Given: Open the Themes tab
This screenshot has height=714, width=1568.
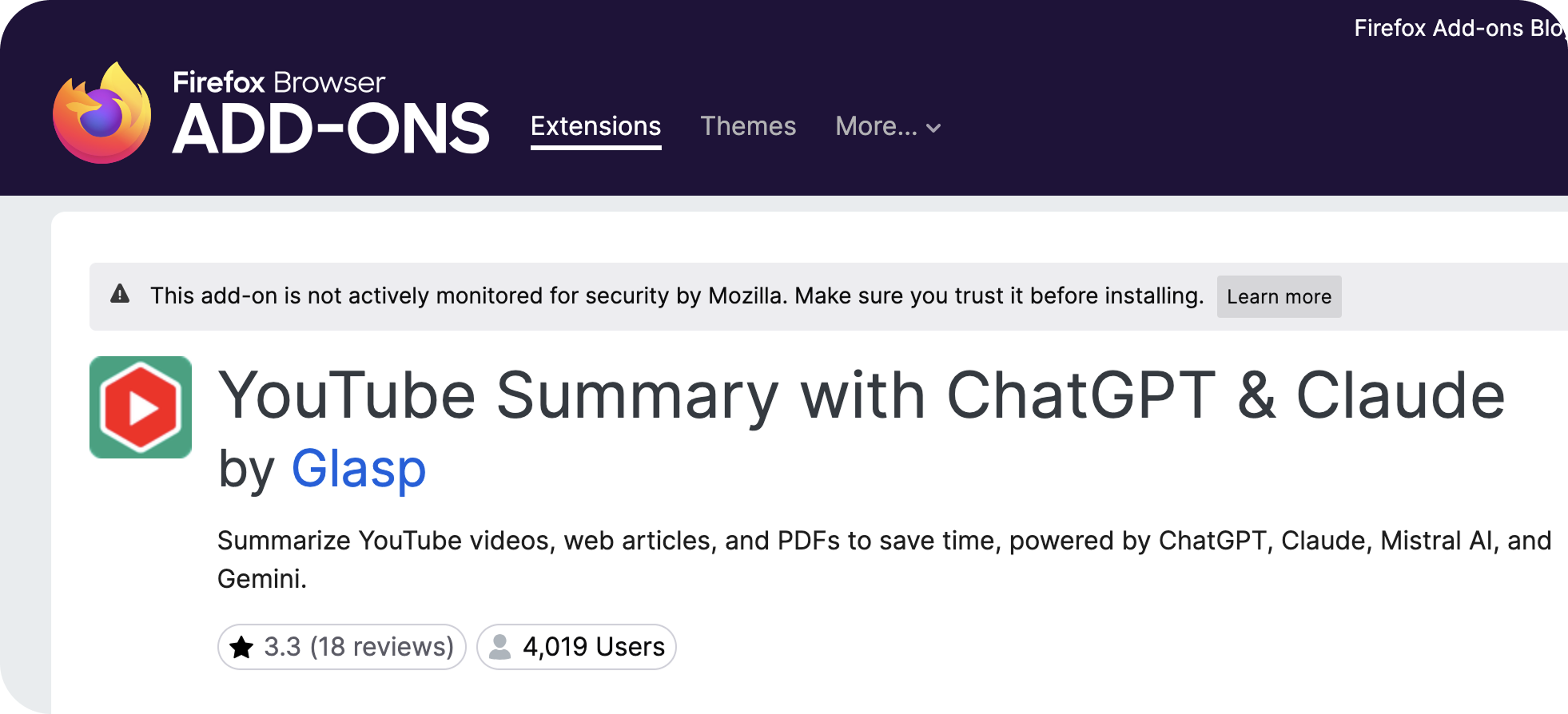Looking at the screenshot, I should coord(748,126).
